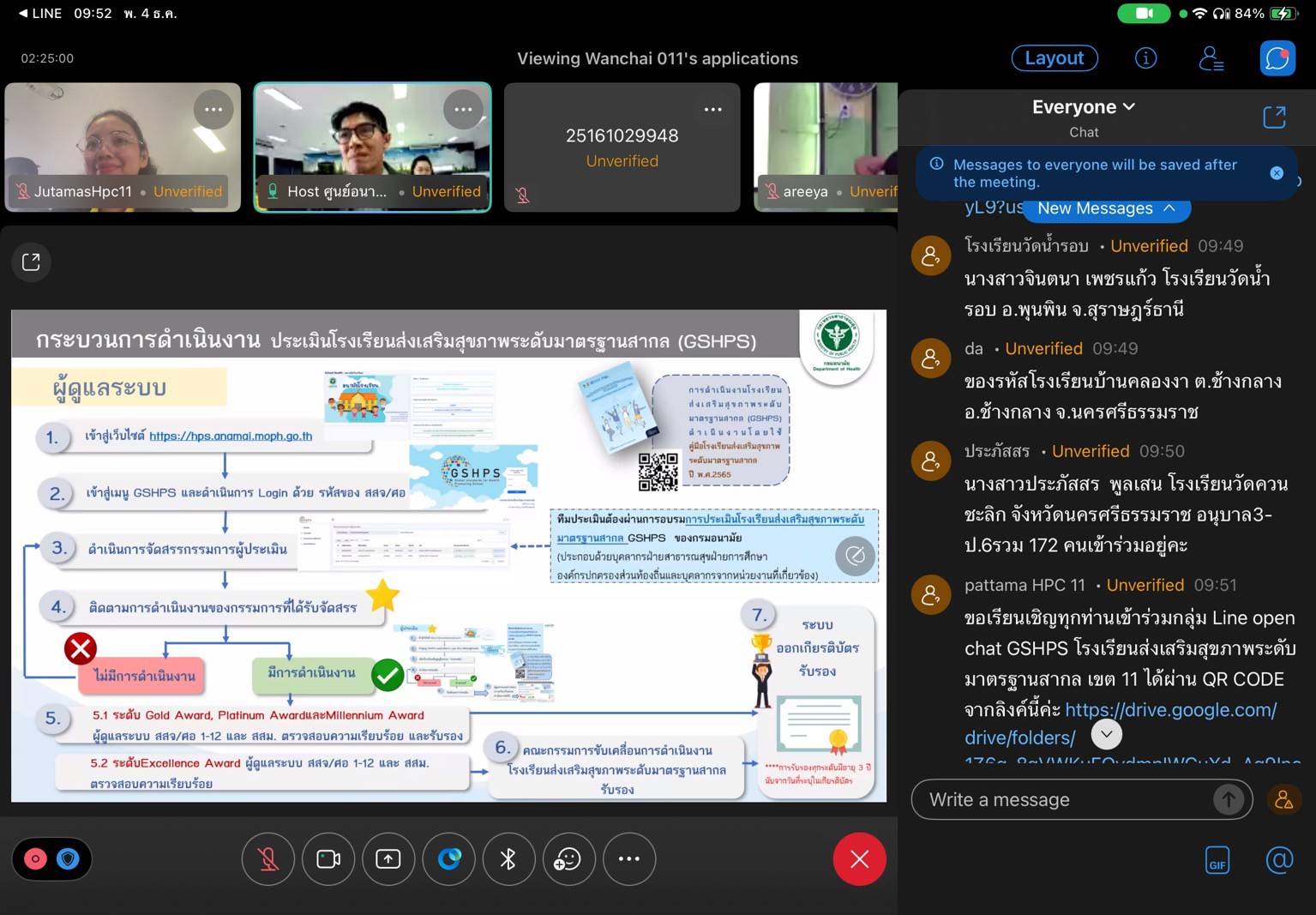Viewport: 1316px width, 915px height.
Task: Open the drive.google.com link in chat
Action: (1121, 724)
